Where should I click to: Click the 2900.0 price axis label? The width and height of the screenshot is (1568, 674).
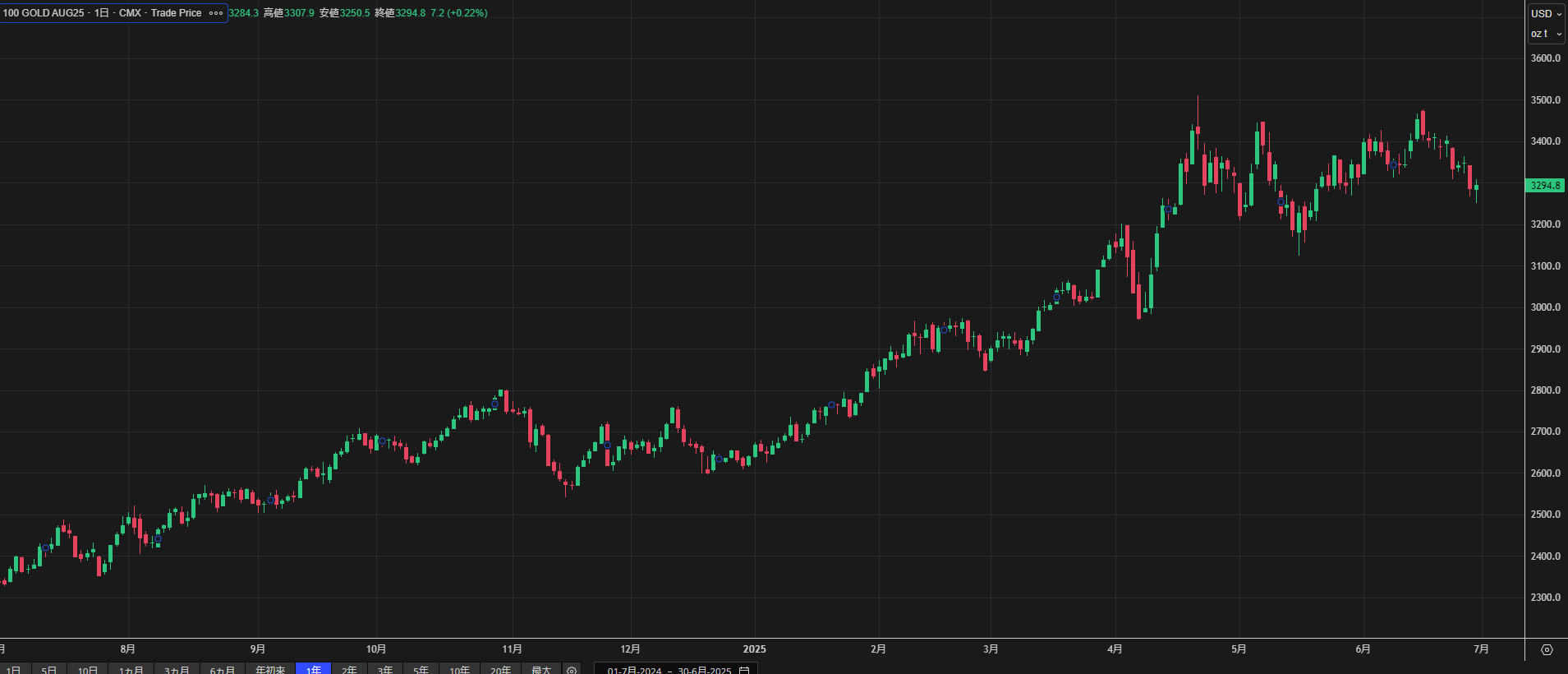pyautogui.click(x=1546, y=349)
